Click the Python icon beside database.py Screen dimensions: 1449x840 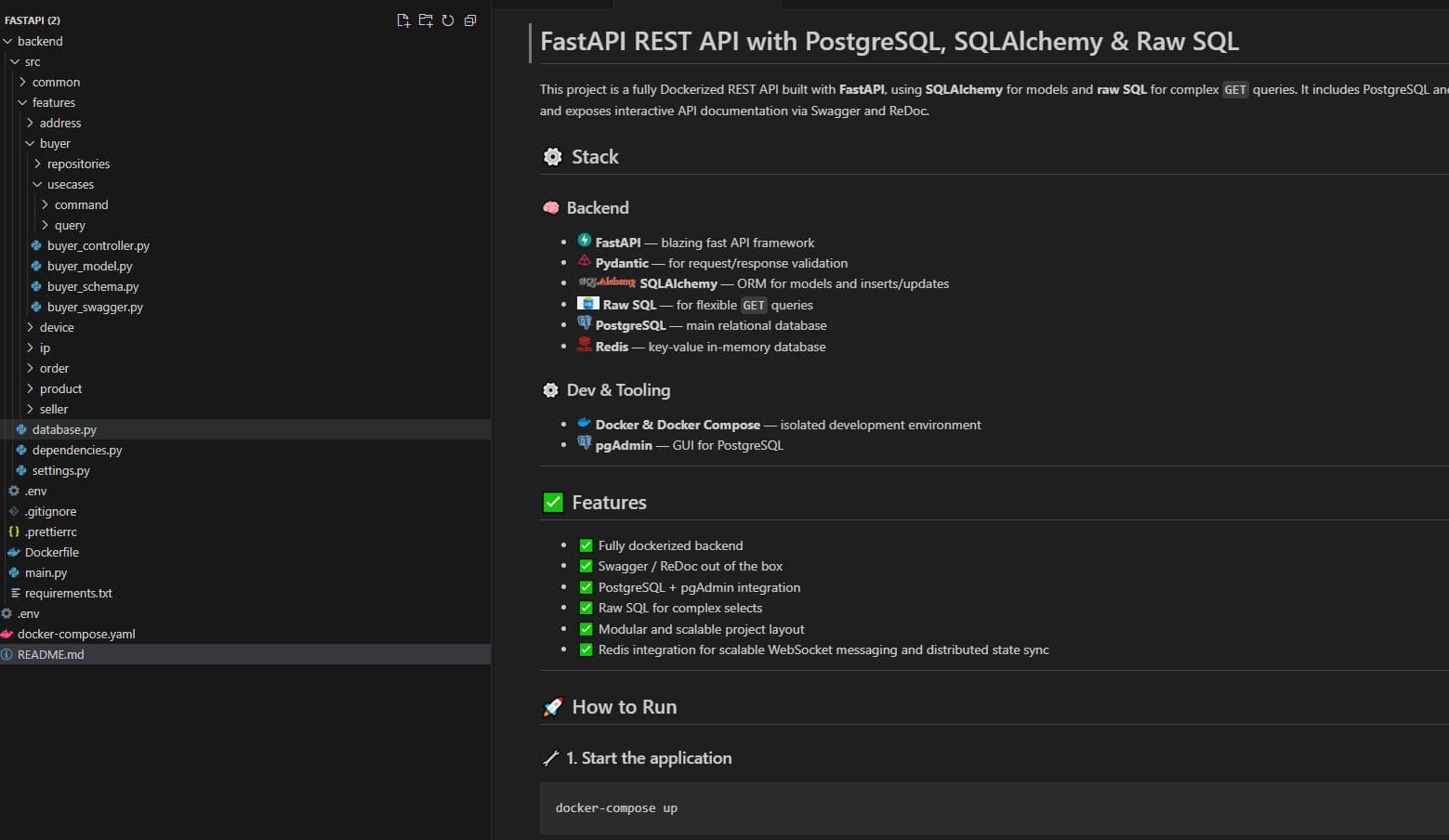point(21,429)
